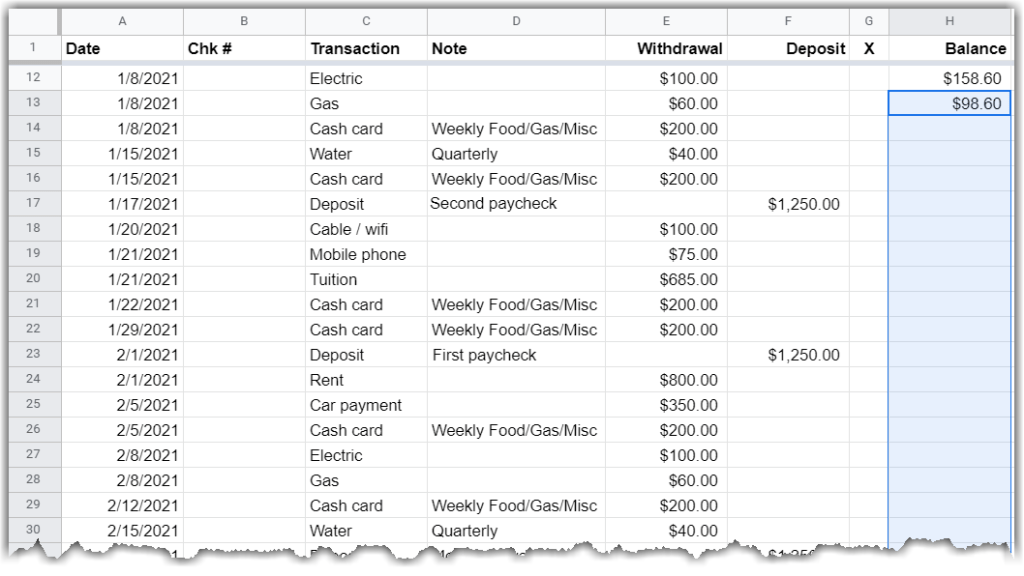The height and width of the screenshot is (576, 1024).
Task: Click the Quarterly note beside Water on row 15
Action: [x=516, y=154]
